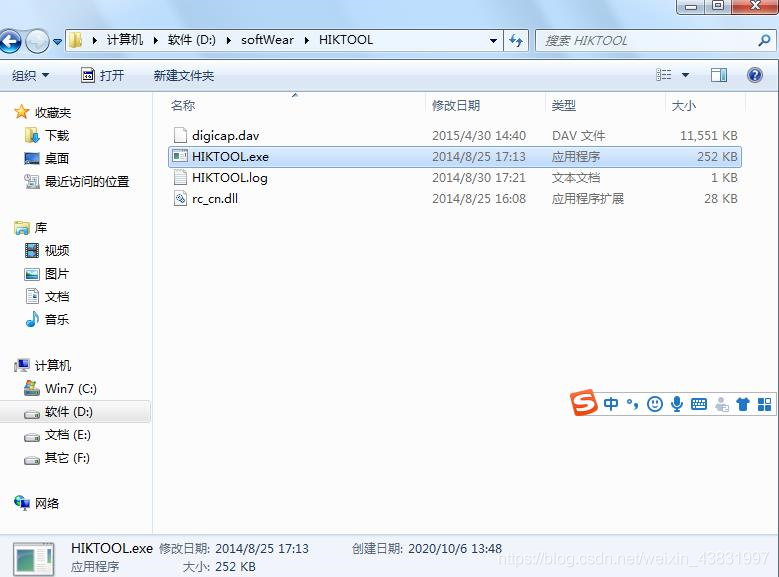Open 最近访问的位置 in the navigation pane
Viewport: 779px width, 577px height.
click(87, 181)
